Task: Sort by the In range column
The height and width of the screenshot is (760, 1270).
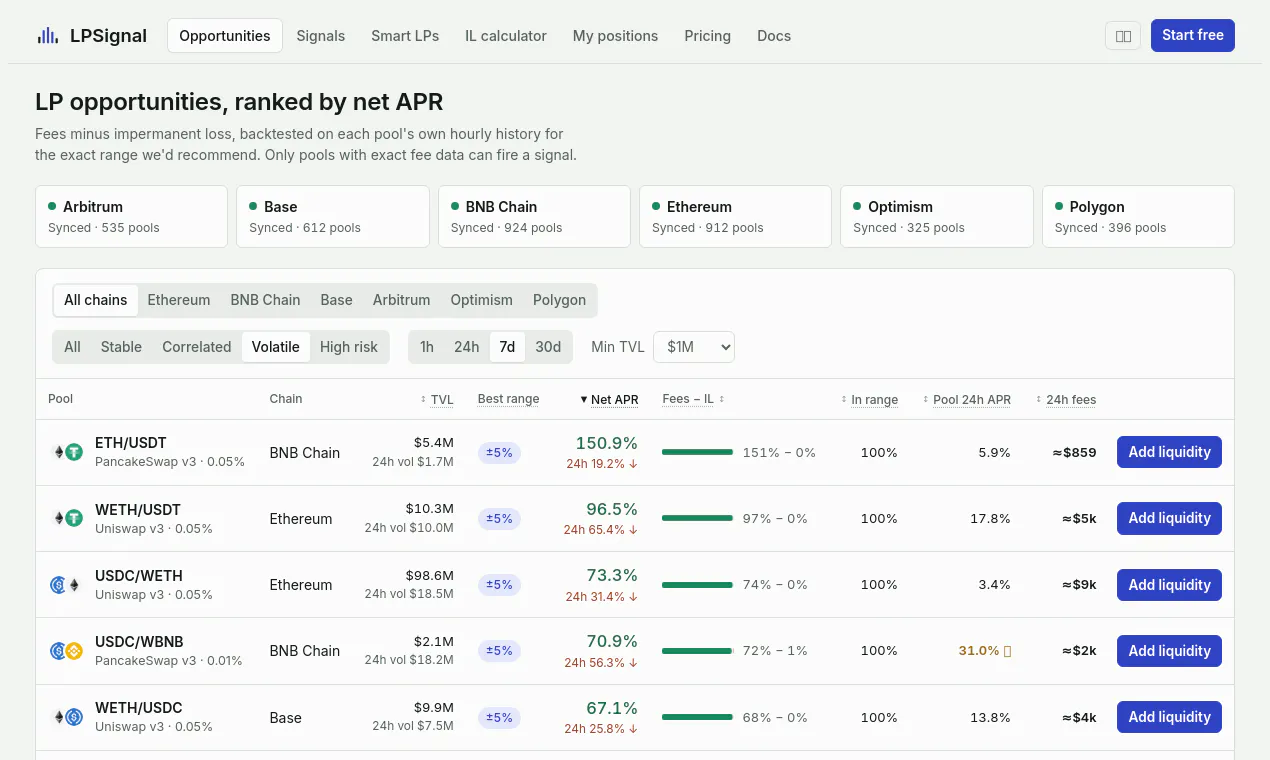Action: tap(869, 400)
